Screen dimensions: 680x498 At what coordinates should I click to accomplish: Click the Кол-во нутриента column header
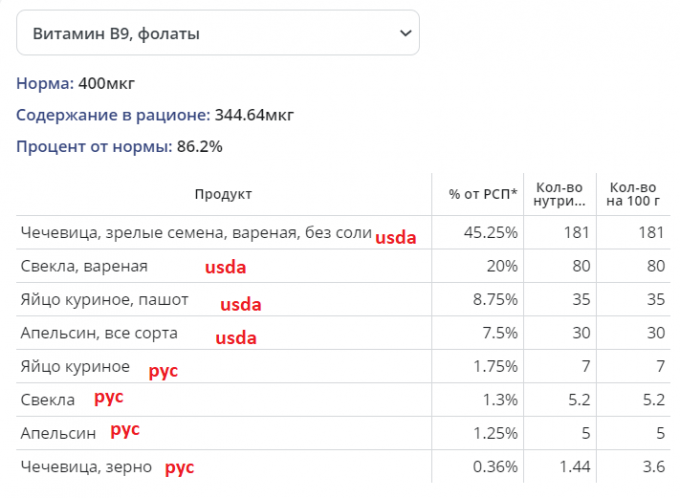point(560,194)
